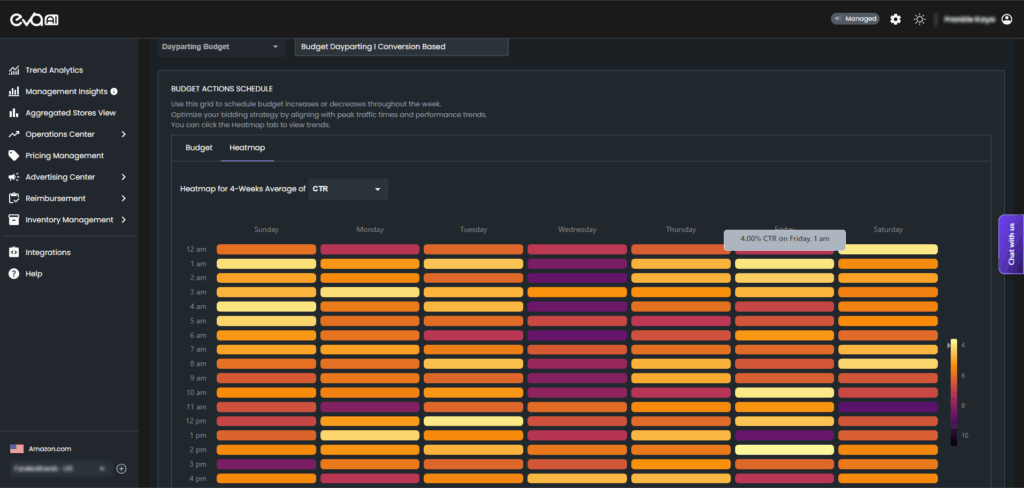Click the Help question mark icon
The image size is (1024, 488).
click(x=14, y=274)
